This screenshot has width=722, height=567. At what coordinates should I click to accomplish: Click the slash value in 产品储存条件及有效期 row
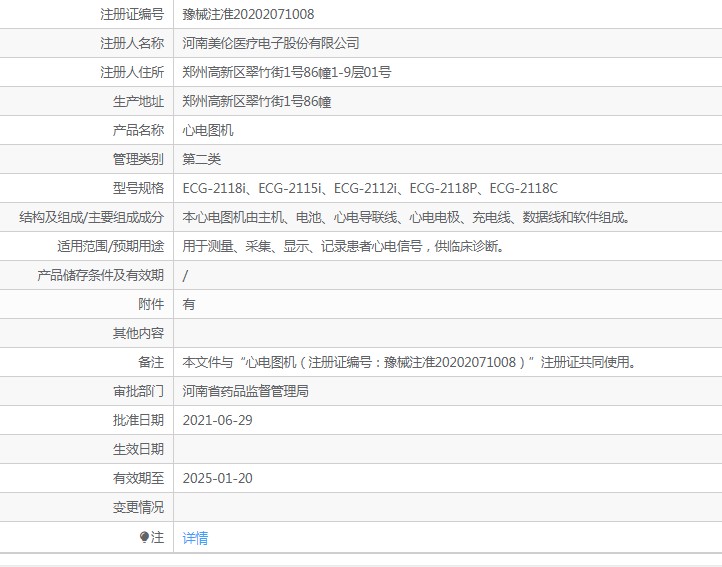[185, 275]
